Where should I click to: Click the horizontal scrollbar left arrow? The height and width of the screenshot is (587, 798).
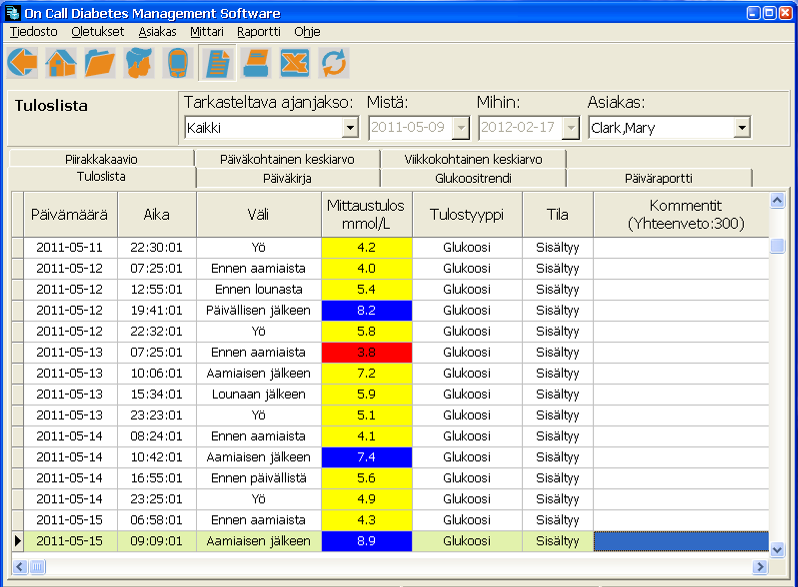[x=20, y=567]
